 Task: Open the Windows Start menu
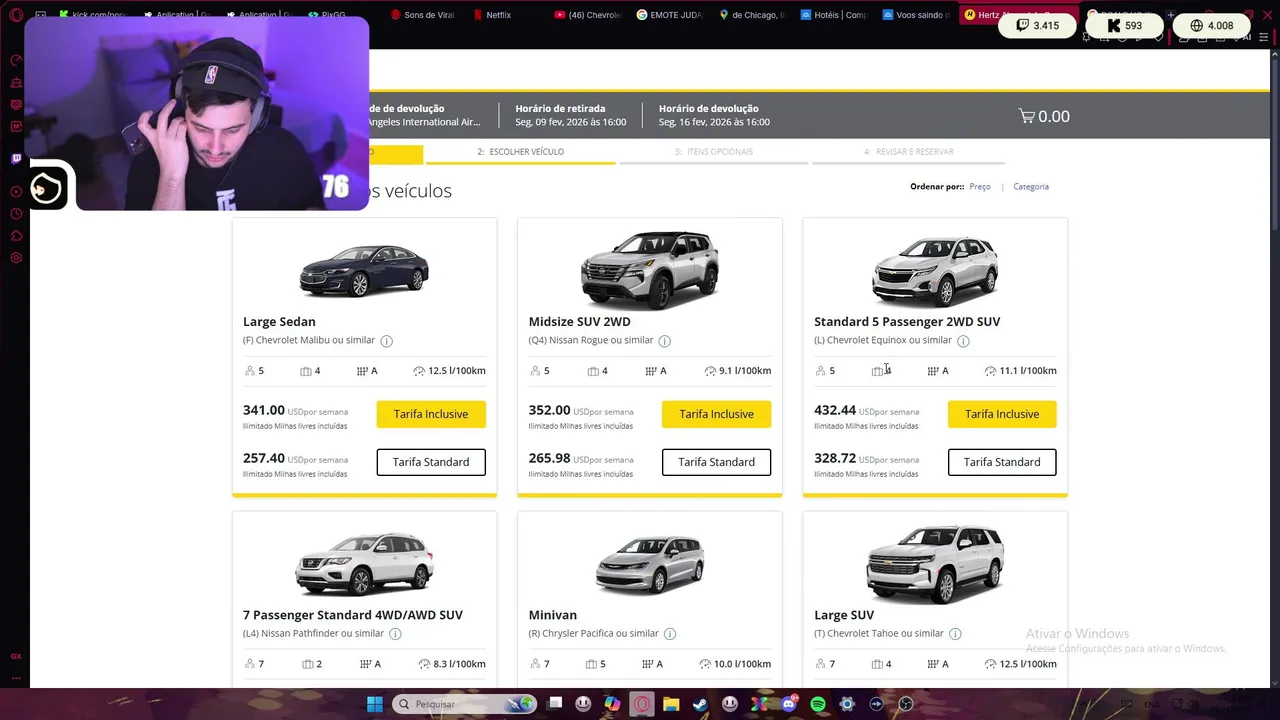tap(374, 704)
